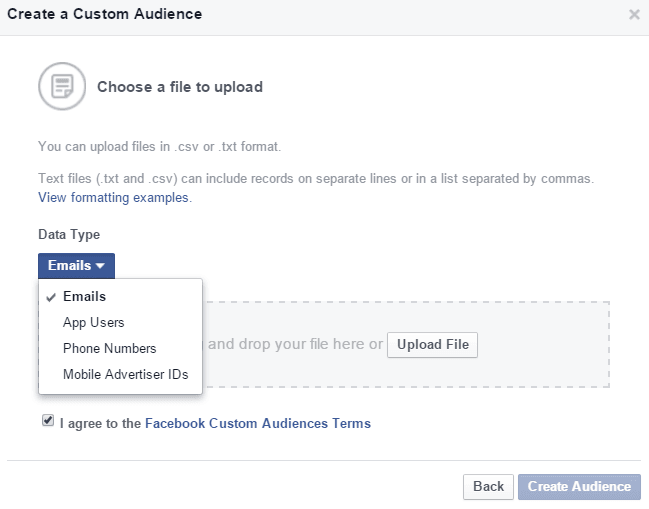Go Back to the previous step
The height and width of the screenshot is (509, 649).
pyautogui.click(x=488, y=487)
